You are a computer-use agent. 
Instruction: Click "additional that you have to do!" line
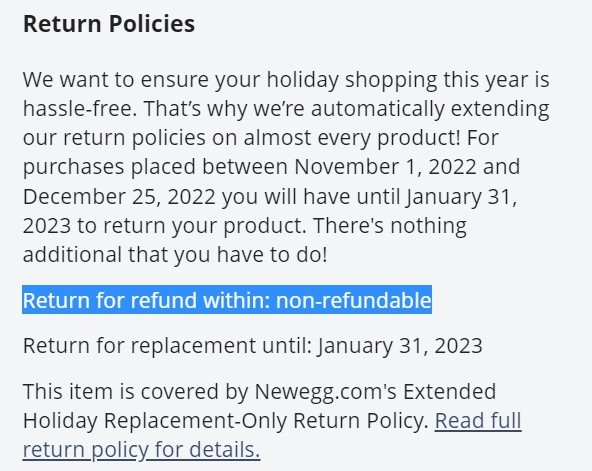(x=175, y=254)
